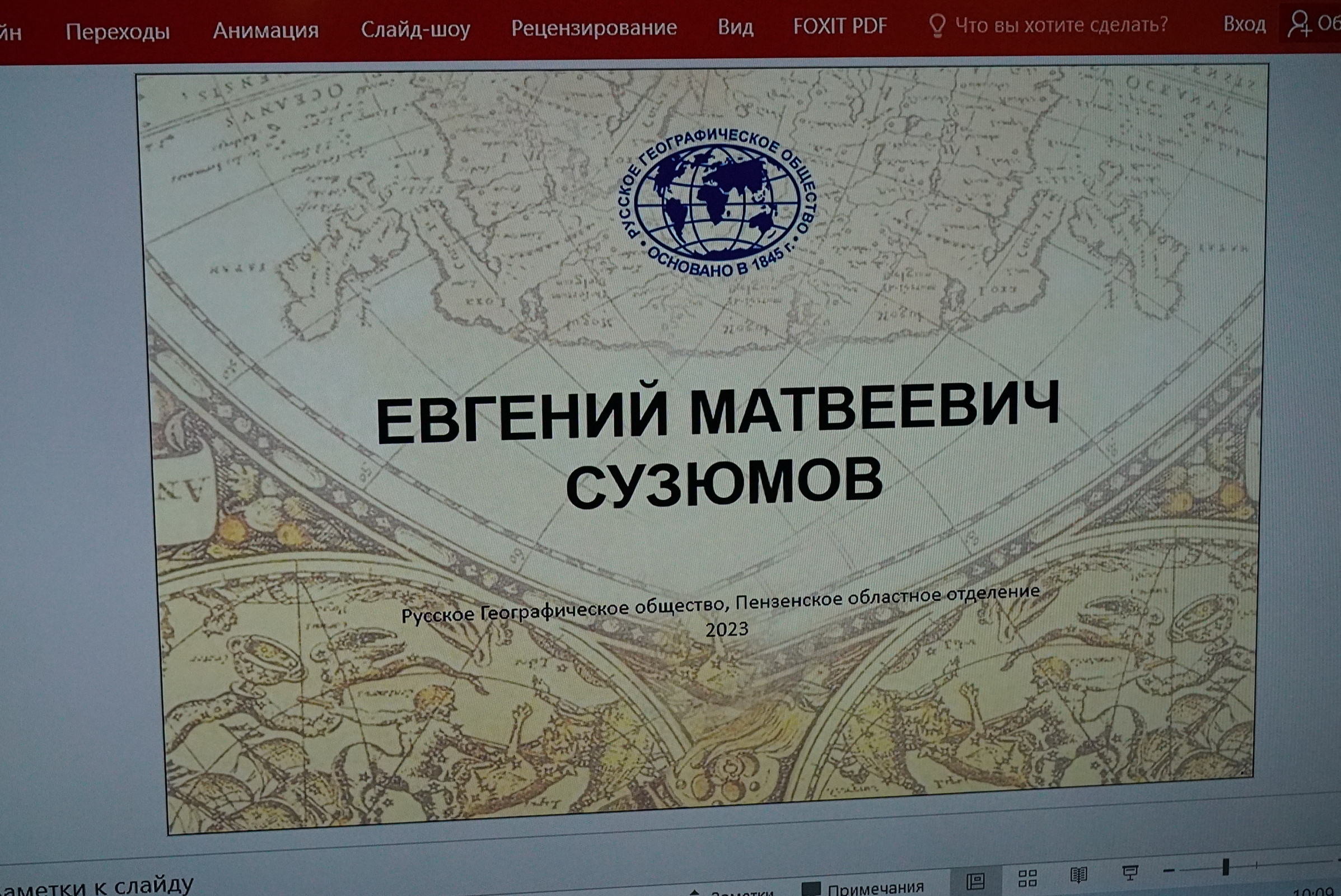
Task: Click the zoom slider handle
Action: 1226,866
